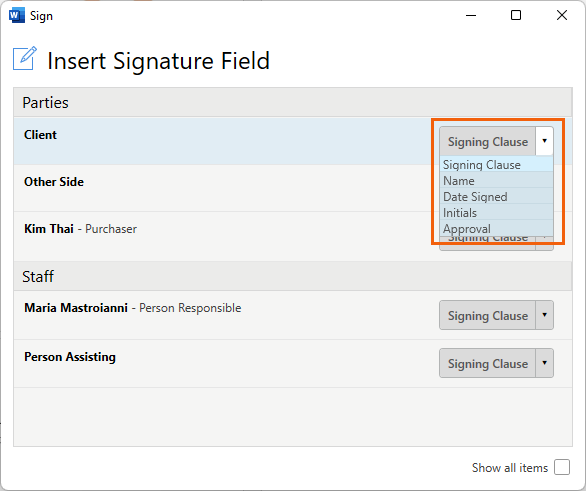Pick Initials from the open dropdown
The height and width of the screenshot is (491, 586).
pyautogui.click(x=496, y=213)
